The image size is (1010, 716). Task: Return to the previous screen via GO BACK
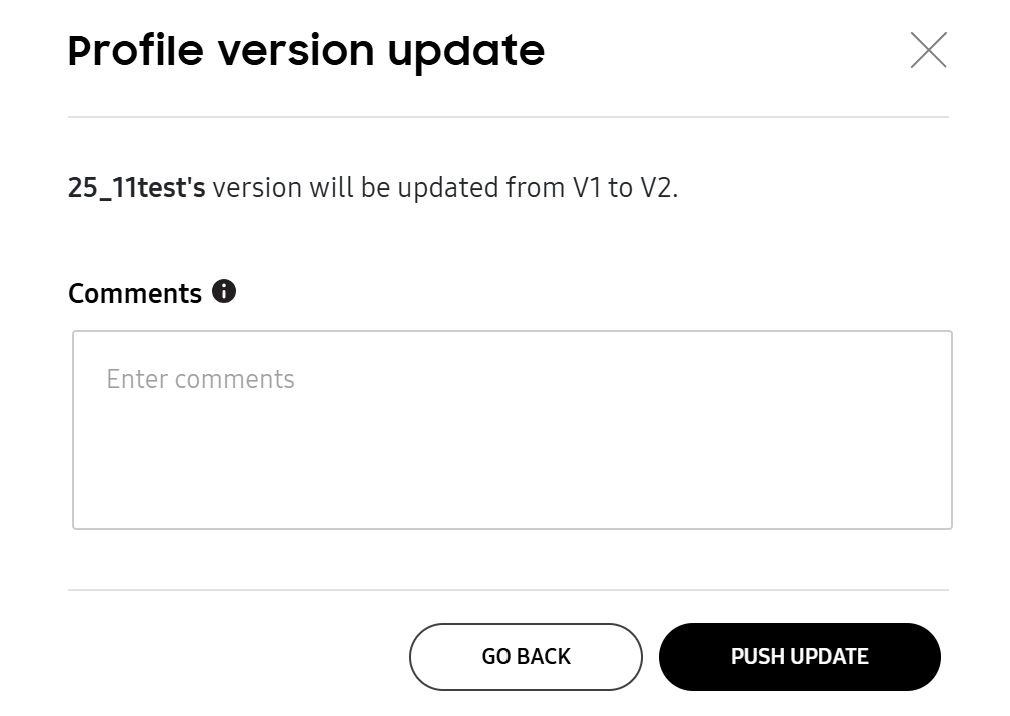(x=525, y=656)
